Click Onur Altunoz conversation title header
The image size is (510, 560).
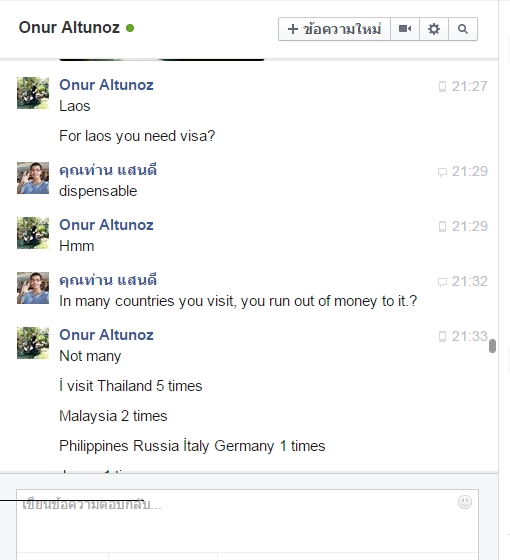click(69, 28)
